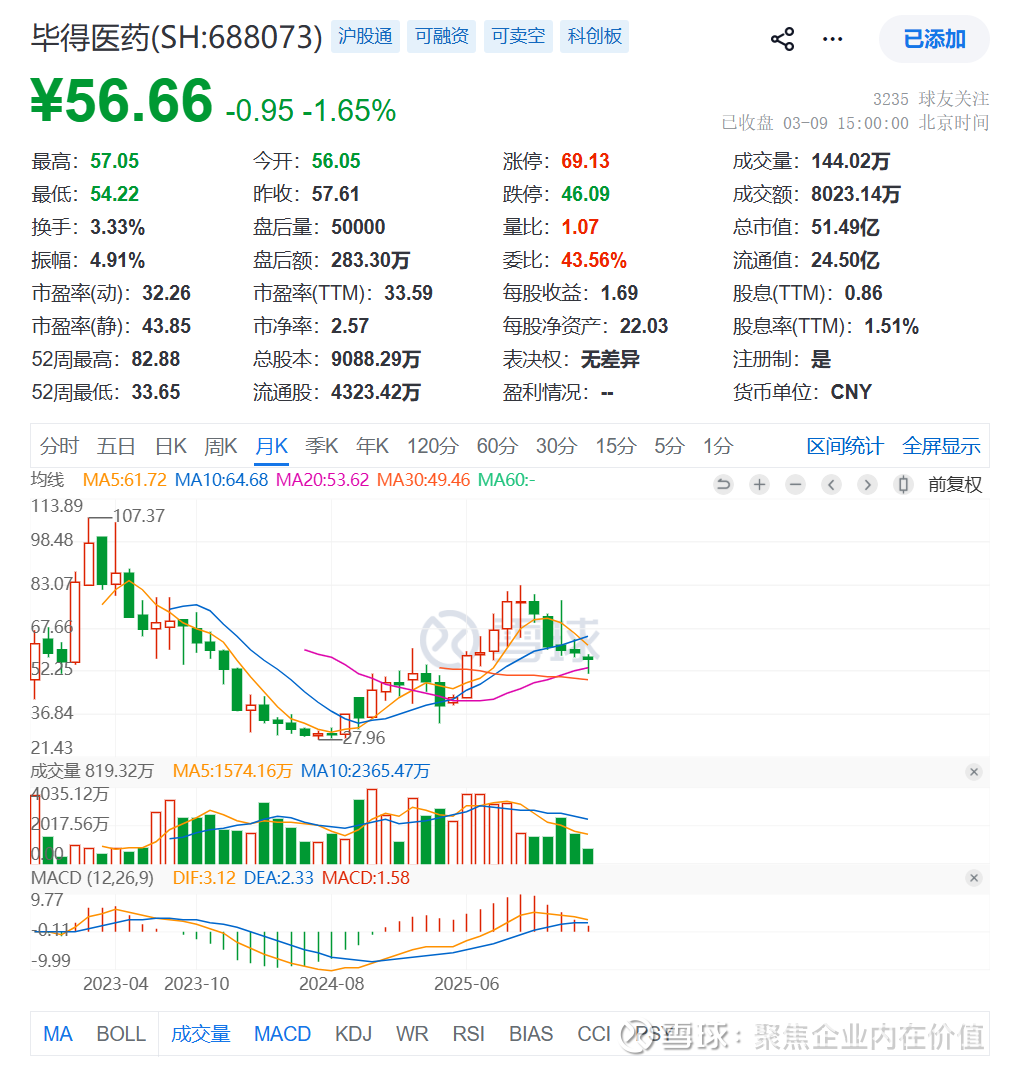
Task: Zoom out the chart with minus icon
Action: [795, 484]
